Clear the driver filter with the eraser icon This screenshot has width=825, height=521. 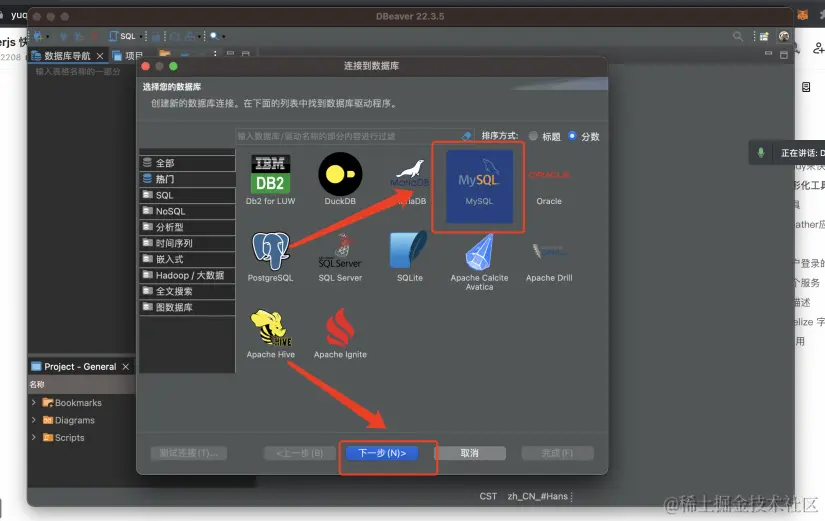click(x=466, y=136)
